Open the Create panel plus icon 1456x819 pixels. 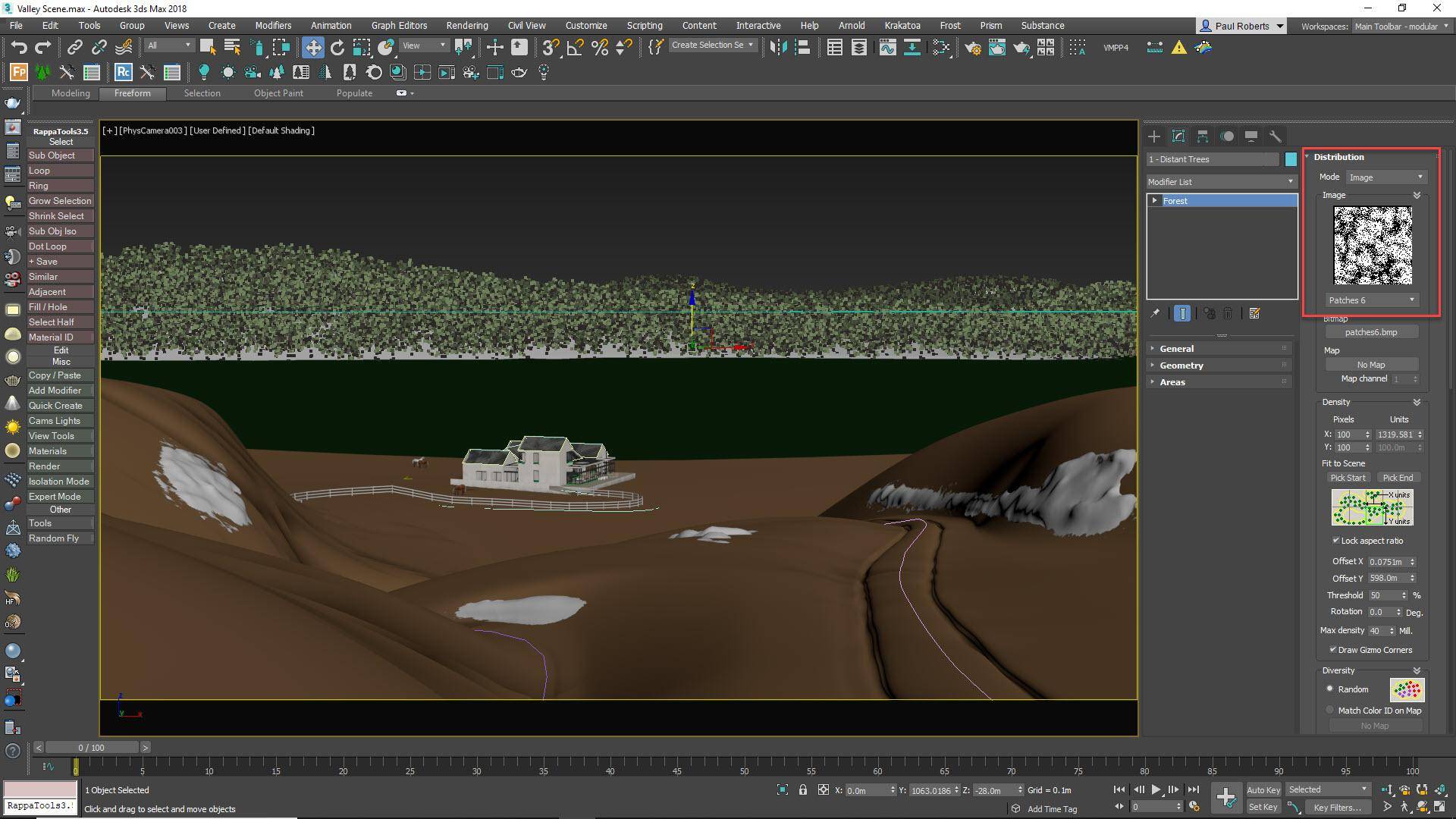(1154, 136)
